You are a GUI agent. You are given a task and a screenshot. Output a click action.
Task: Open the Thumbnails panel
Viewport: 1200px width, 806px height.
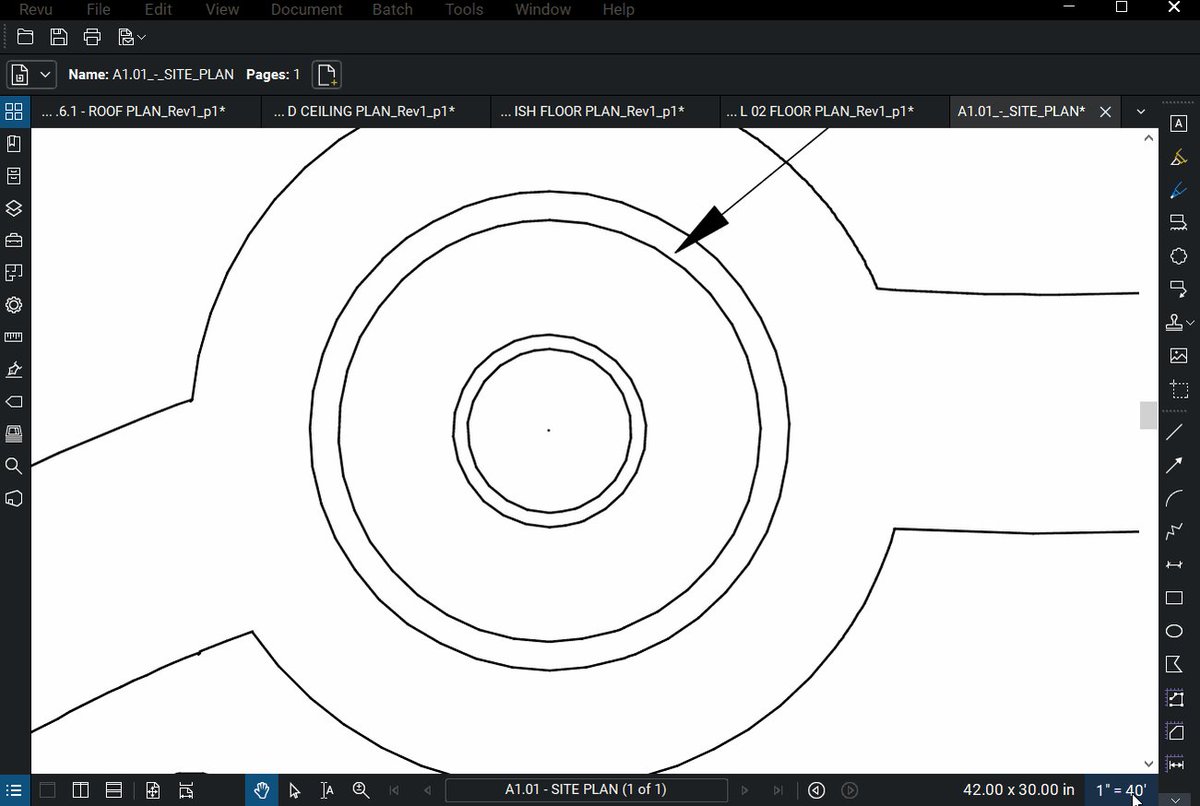point(14,111)
